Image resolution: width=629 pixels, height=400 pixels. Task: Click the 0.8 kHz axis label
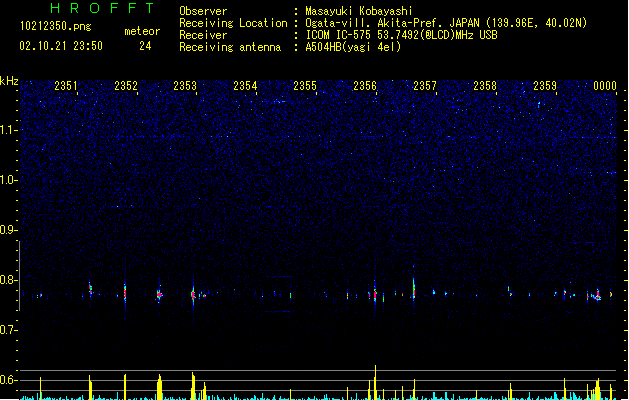point(8,280)
